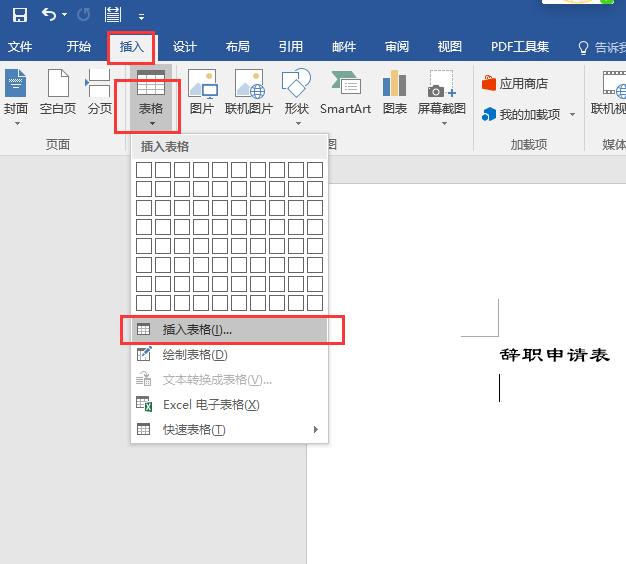Screen dimensions: 626x564
Task: Click the 分页 page break icon
Action: pos(99,83)
